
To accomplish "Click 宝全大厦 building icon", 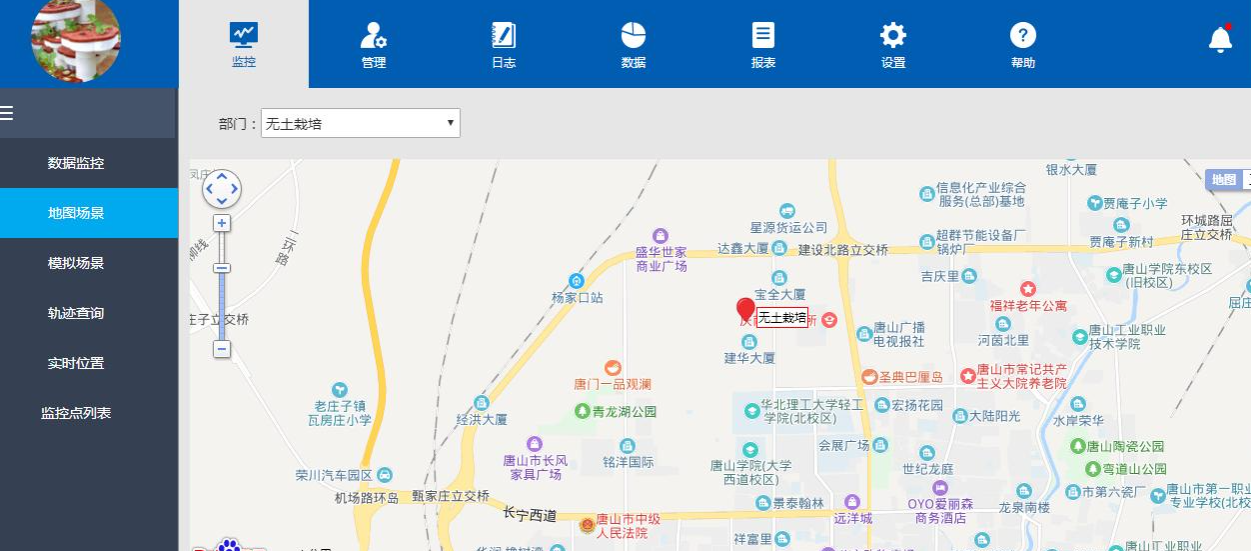I will pyautogui.click(x=779, y=278).
